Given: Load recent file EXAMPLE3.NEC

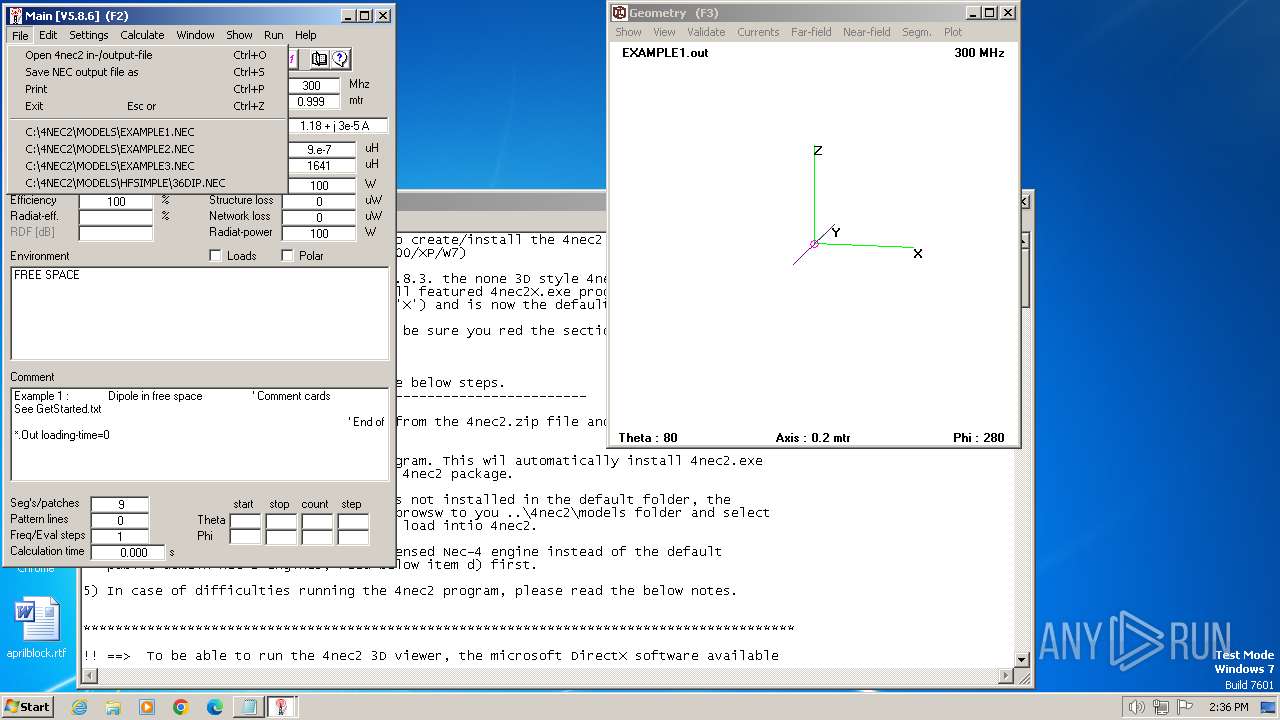Looking at the screenshot, I should pos(147,166).
